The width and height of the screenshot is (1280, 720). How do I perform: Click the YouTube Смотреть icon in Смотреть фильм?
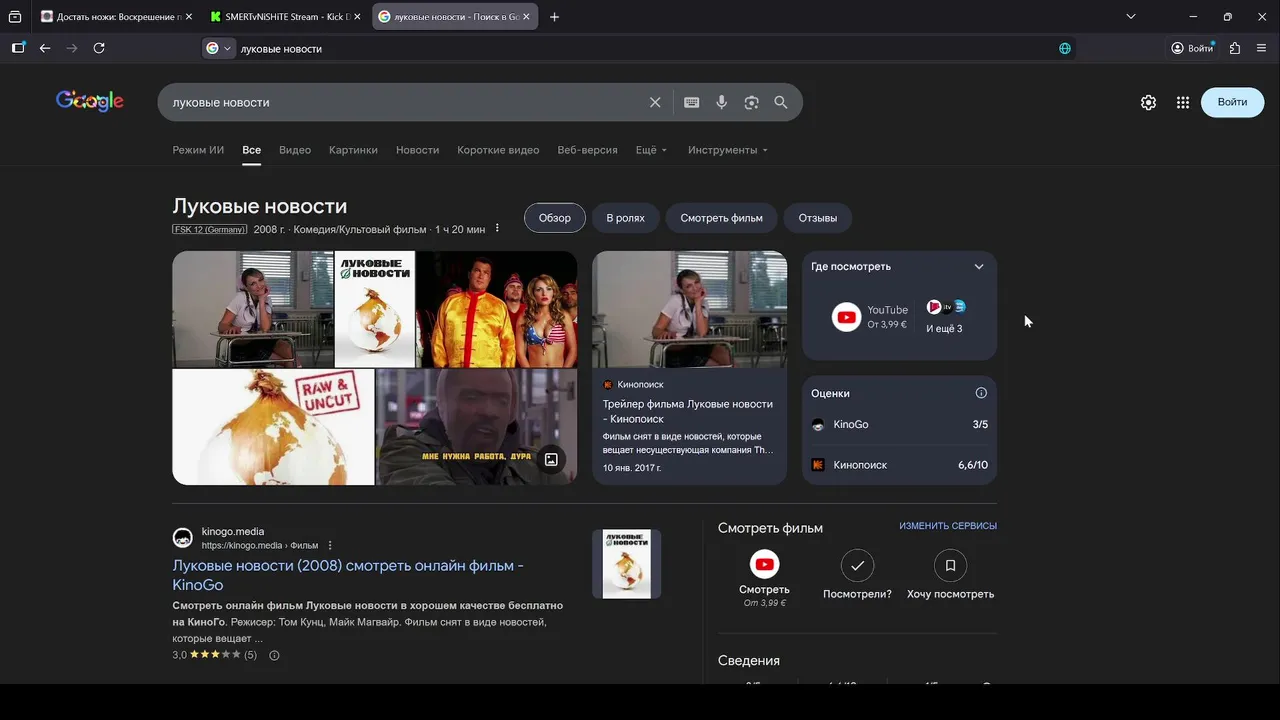(x=764, y=565)
